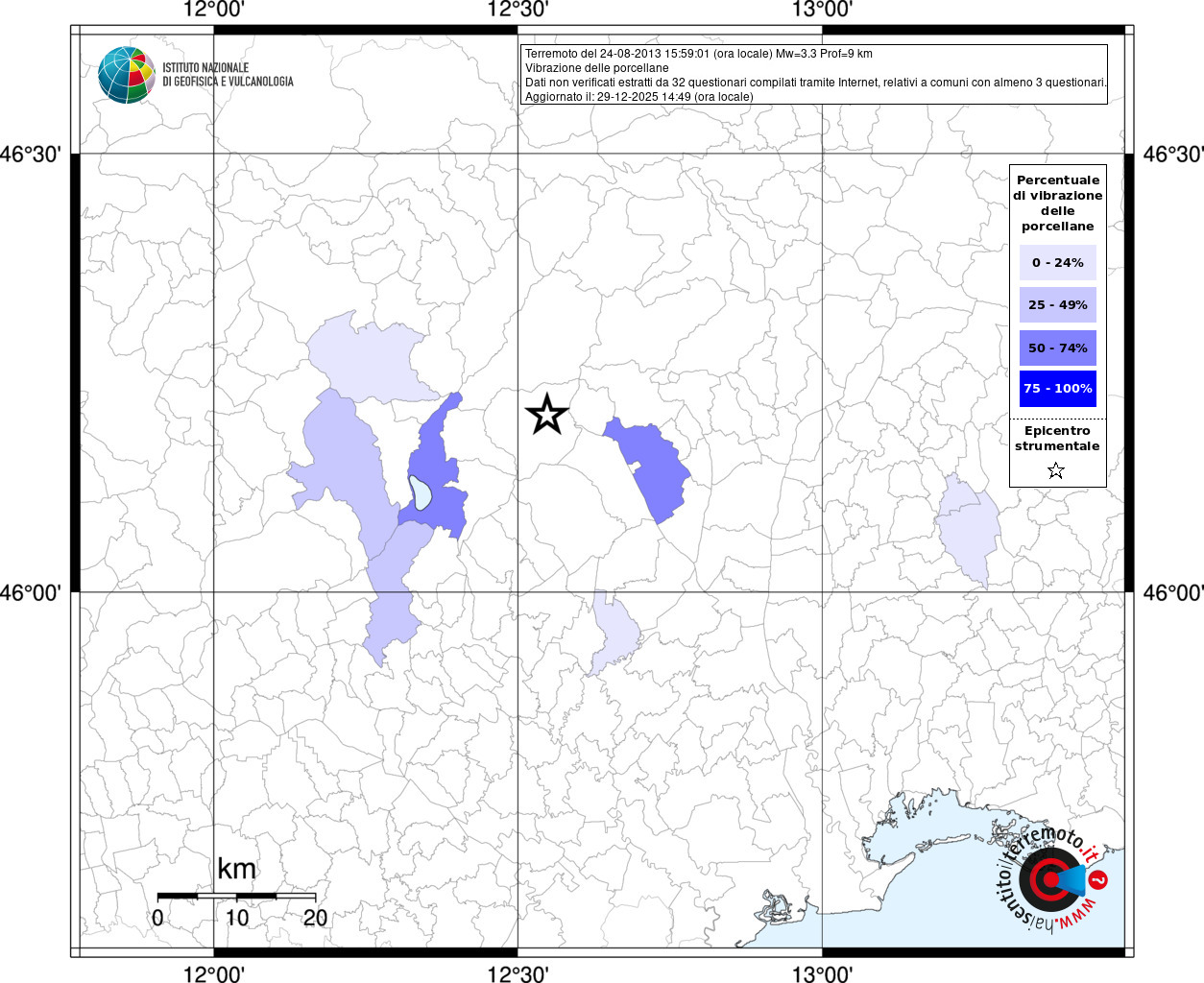Click the scale bar '10' value
Viewport: 1204px width, 983px height.
236,917
